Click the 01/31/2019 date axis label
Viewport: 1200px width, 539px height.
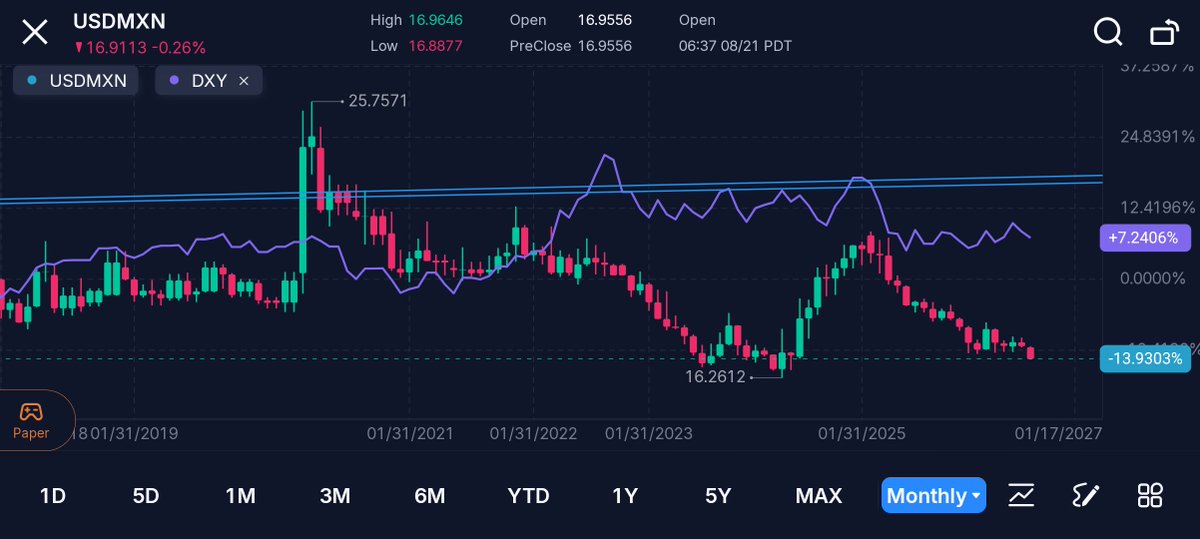135,433
